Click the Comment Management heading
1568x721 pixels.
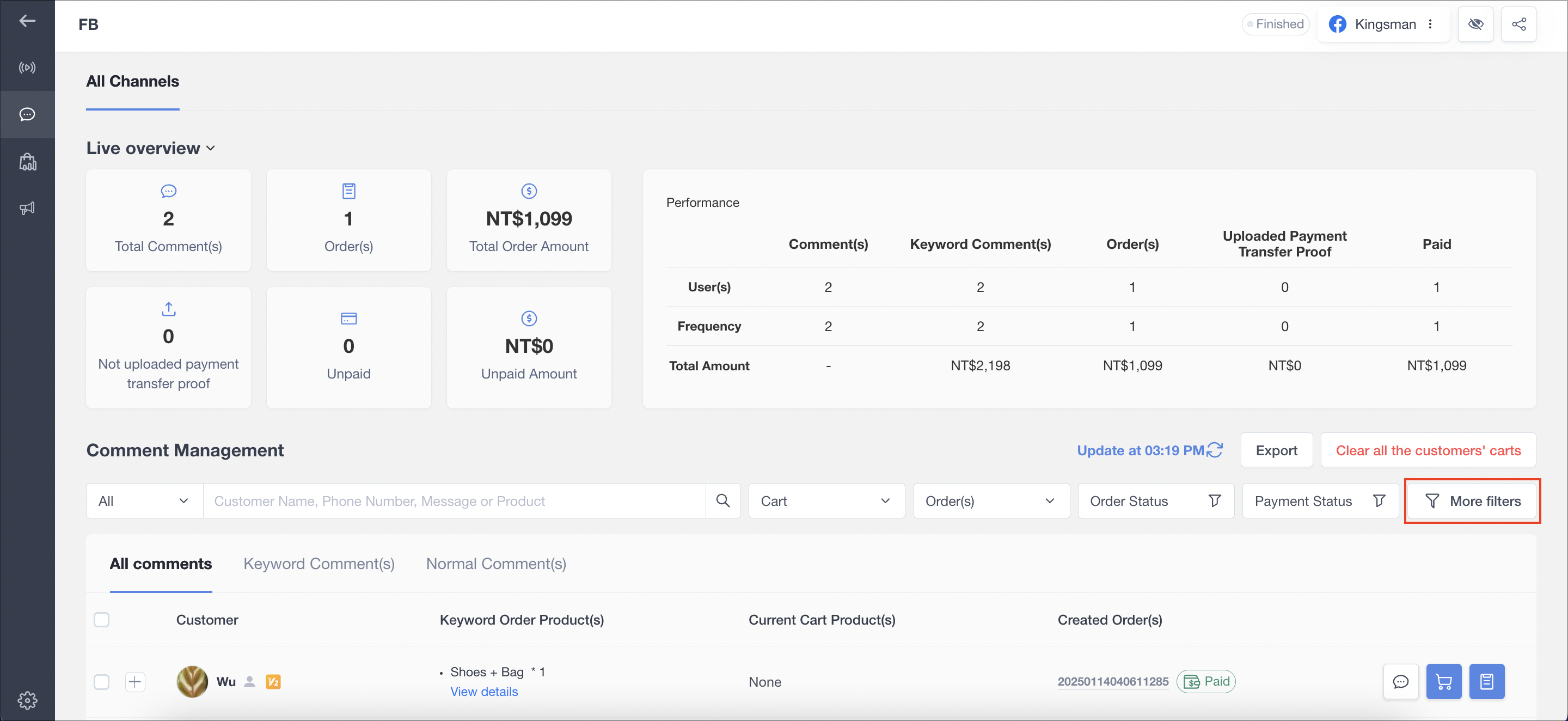coord(185,450)
